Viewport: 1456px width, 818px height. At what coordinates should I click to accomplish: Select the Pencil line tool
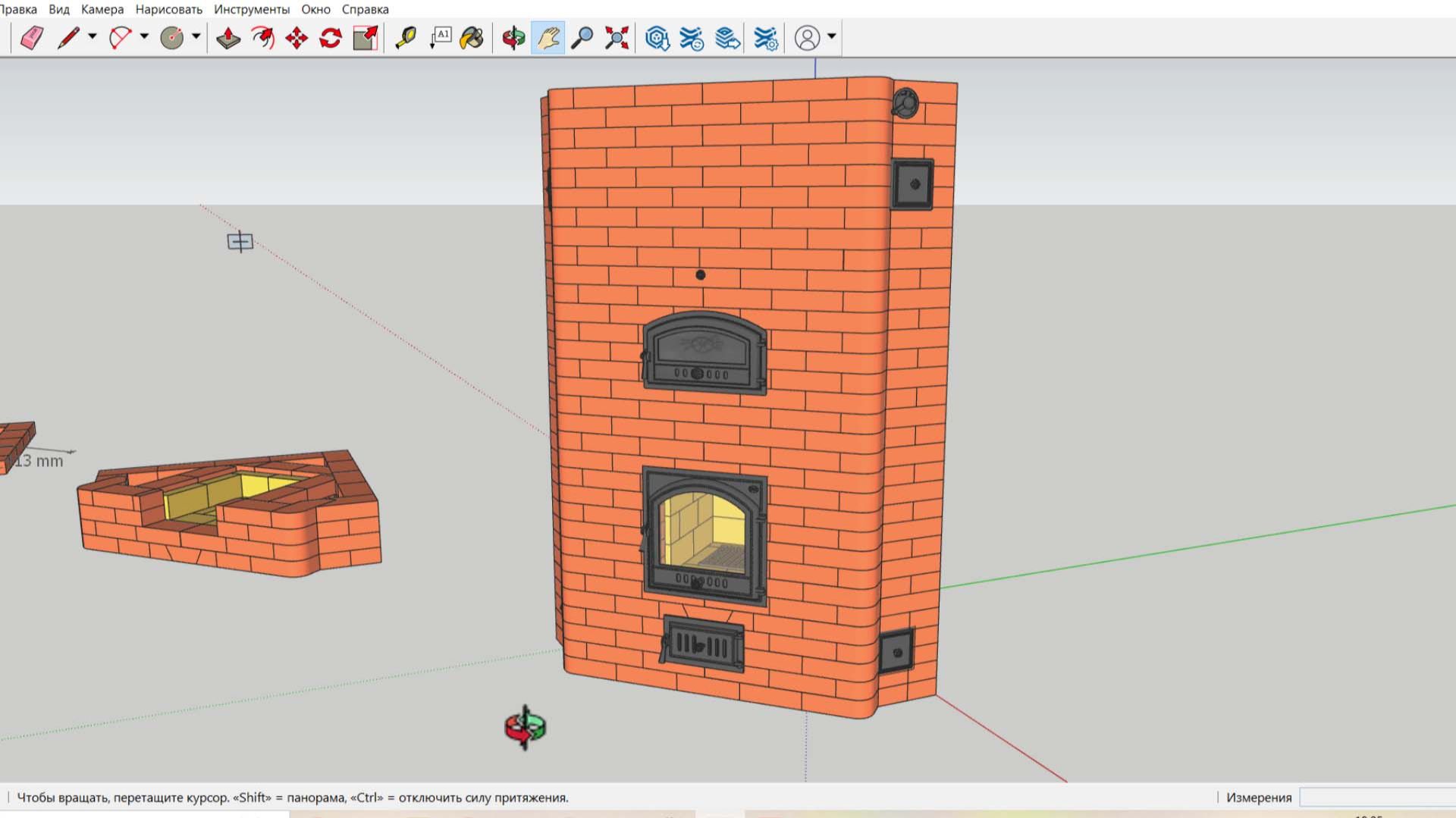coord(68,37)
